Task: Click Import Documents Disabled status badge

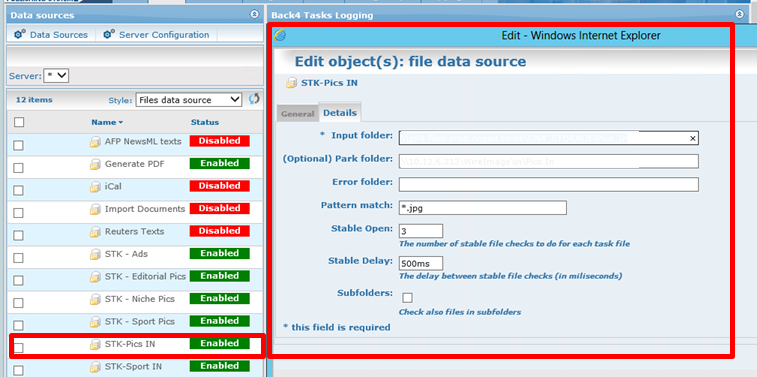Action: click(220, 209)
